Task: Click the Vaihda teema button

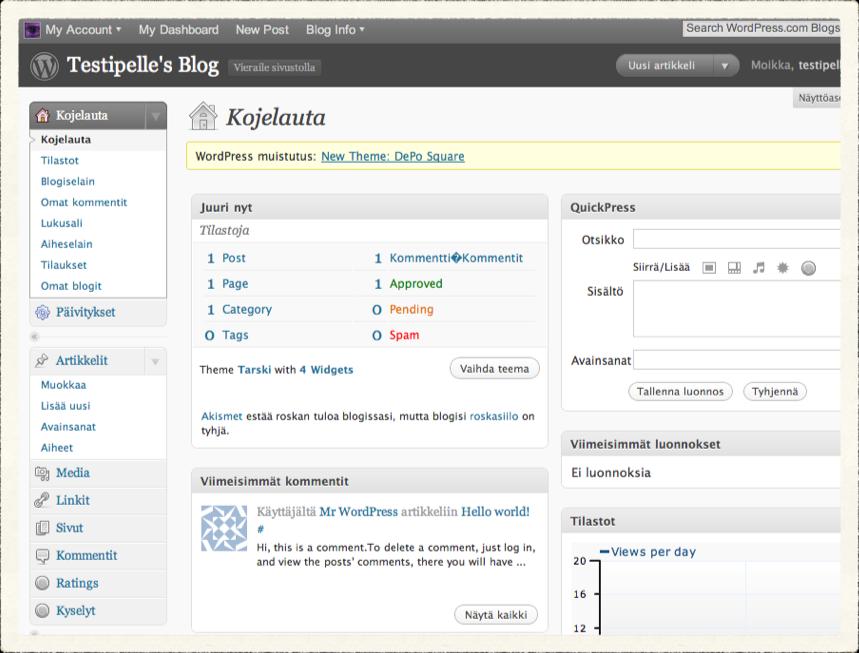Action: click(495, 369)
